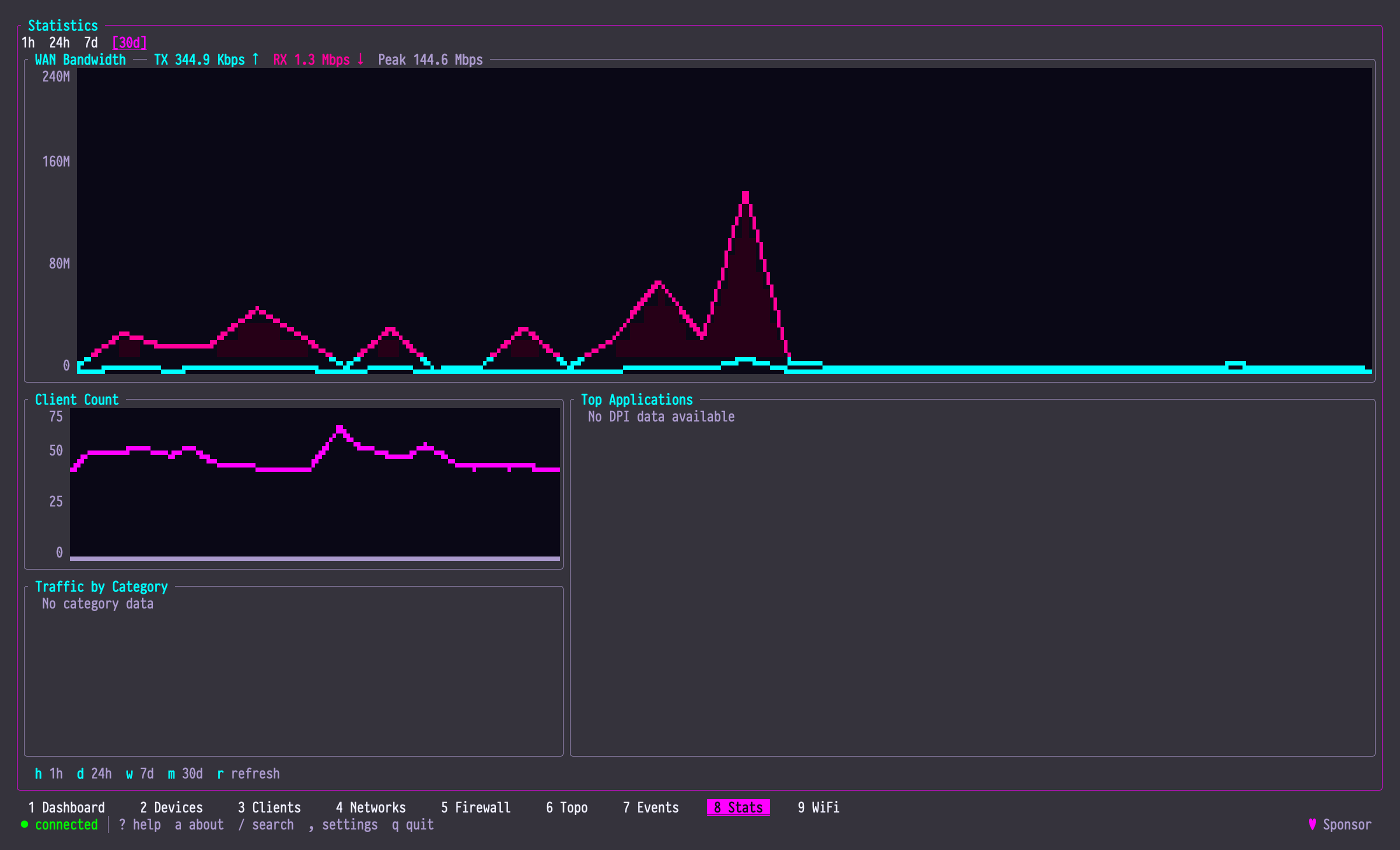The width and height of the screenshot is (1400, 850).
Task: Open settings from the status bar
Action: pos(343,824)
